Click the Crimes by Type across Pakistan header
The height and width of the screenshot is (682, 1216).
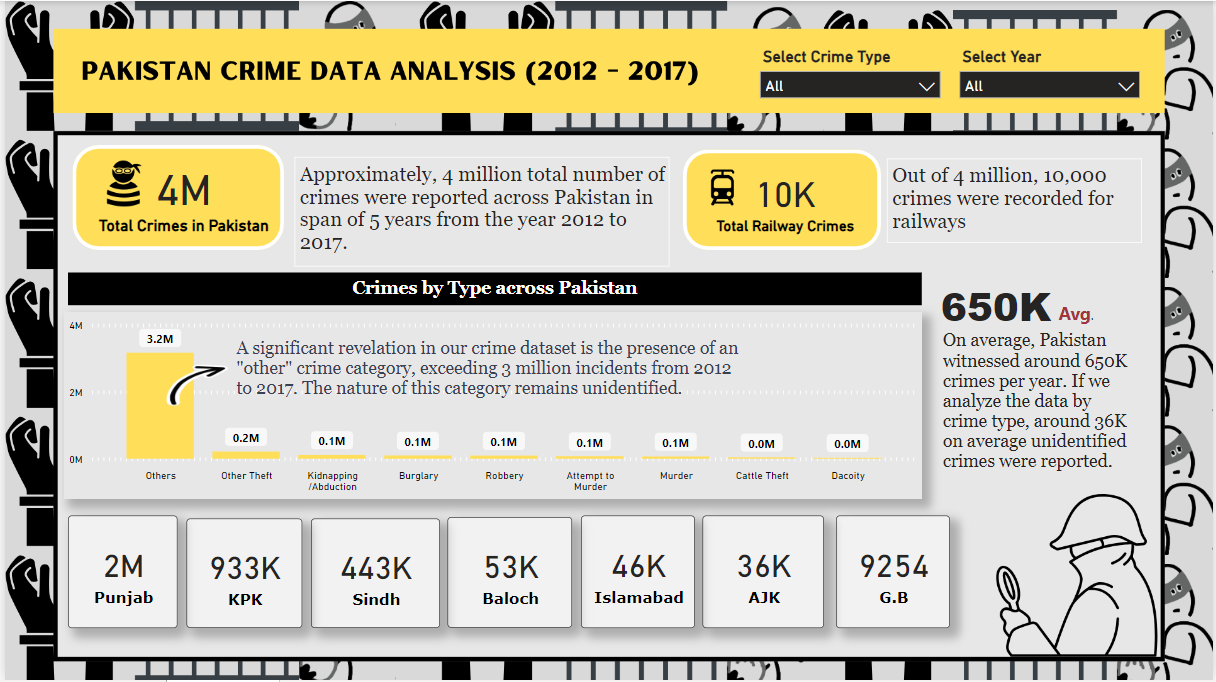494,288
